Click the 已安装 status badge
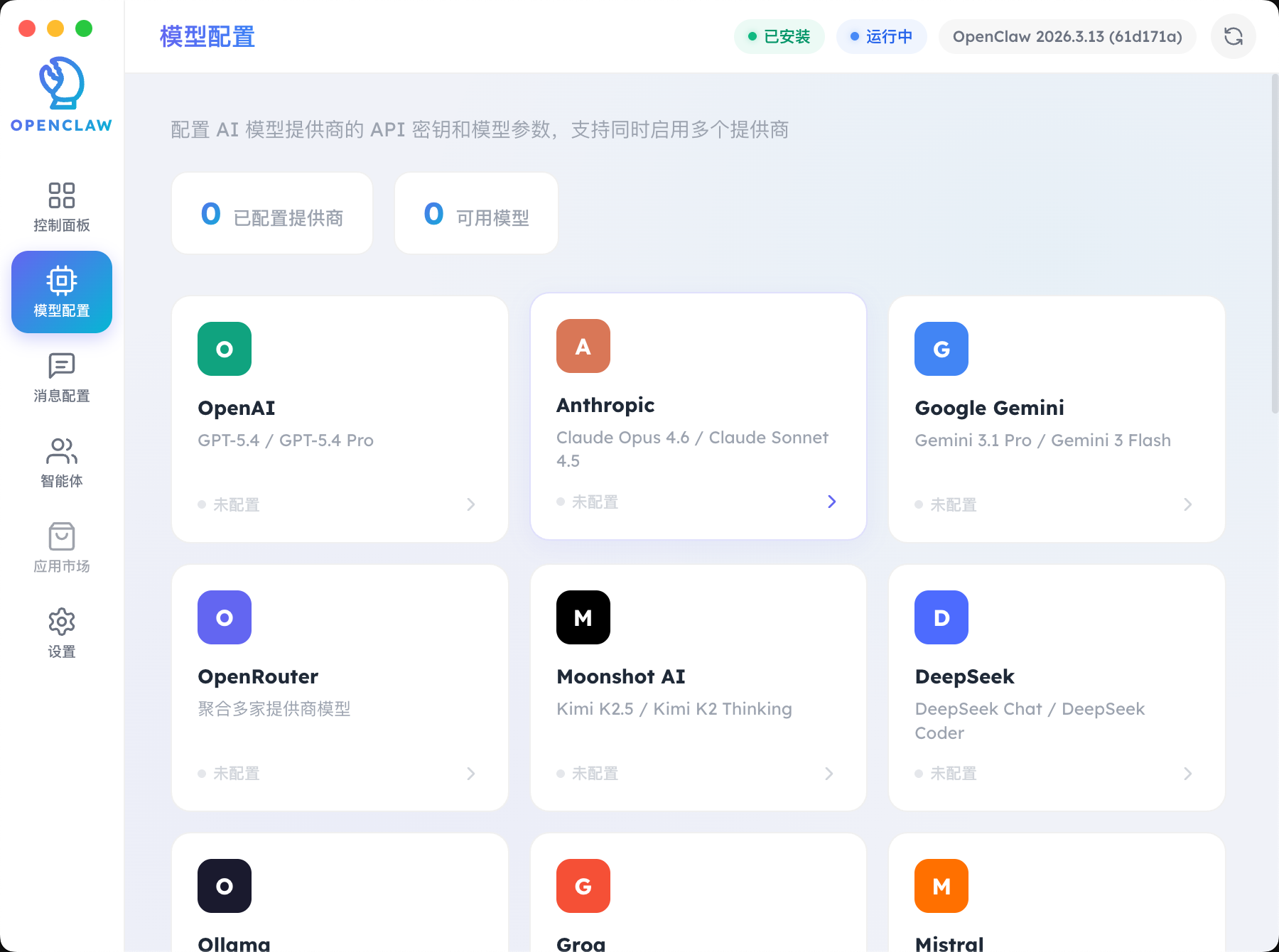Viewport: 1279px width, 952px height. tap(779, 36)
